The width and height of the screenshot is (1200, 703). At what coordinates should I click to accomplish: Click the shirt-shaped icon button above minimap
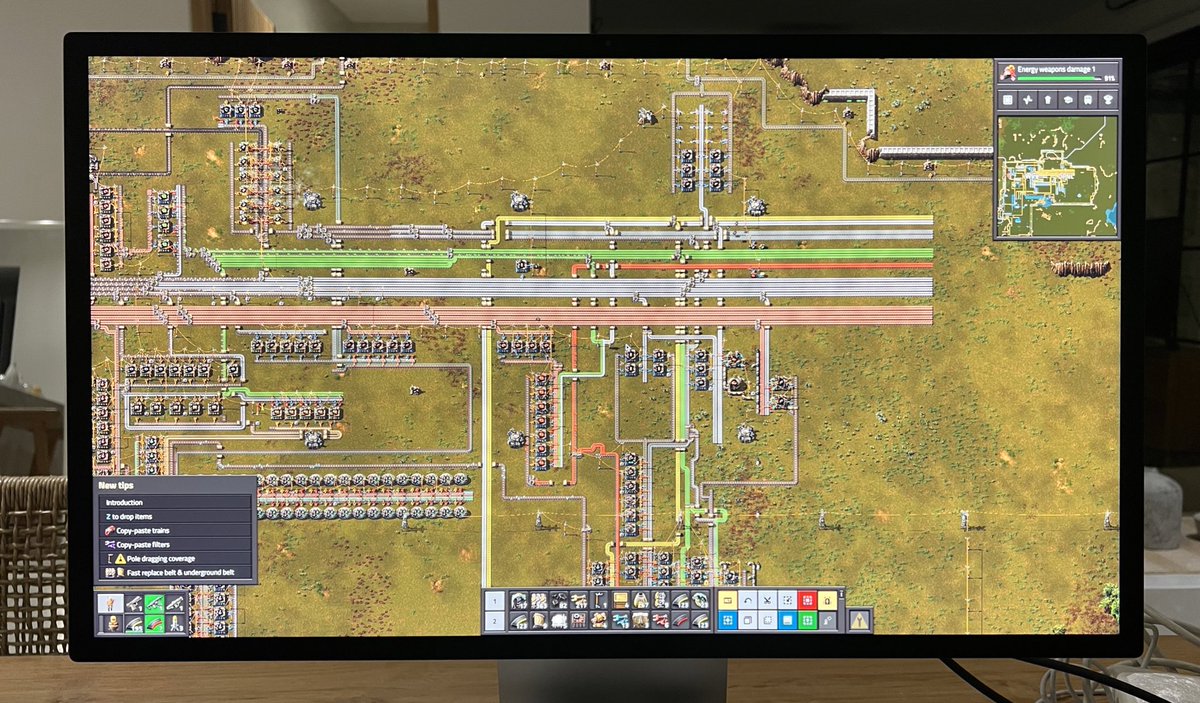pos(1048,100)
